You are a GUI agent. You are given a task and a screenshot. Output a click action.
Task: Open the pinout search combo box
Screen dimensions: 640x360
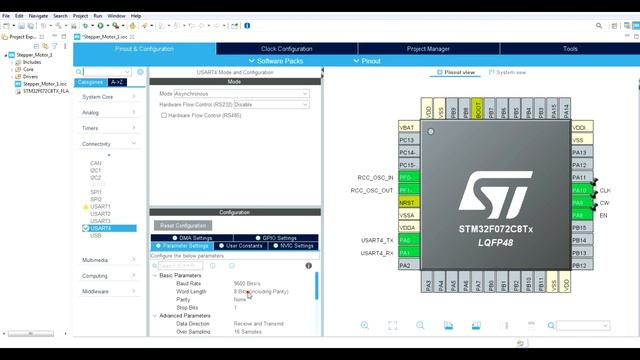pyautogui.click(x=583, y=325)
